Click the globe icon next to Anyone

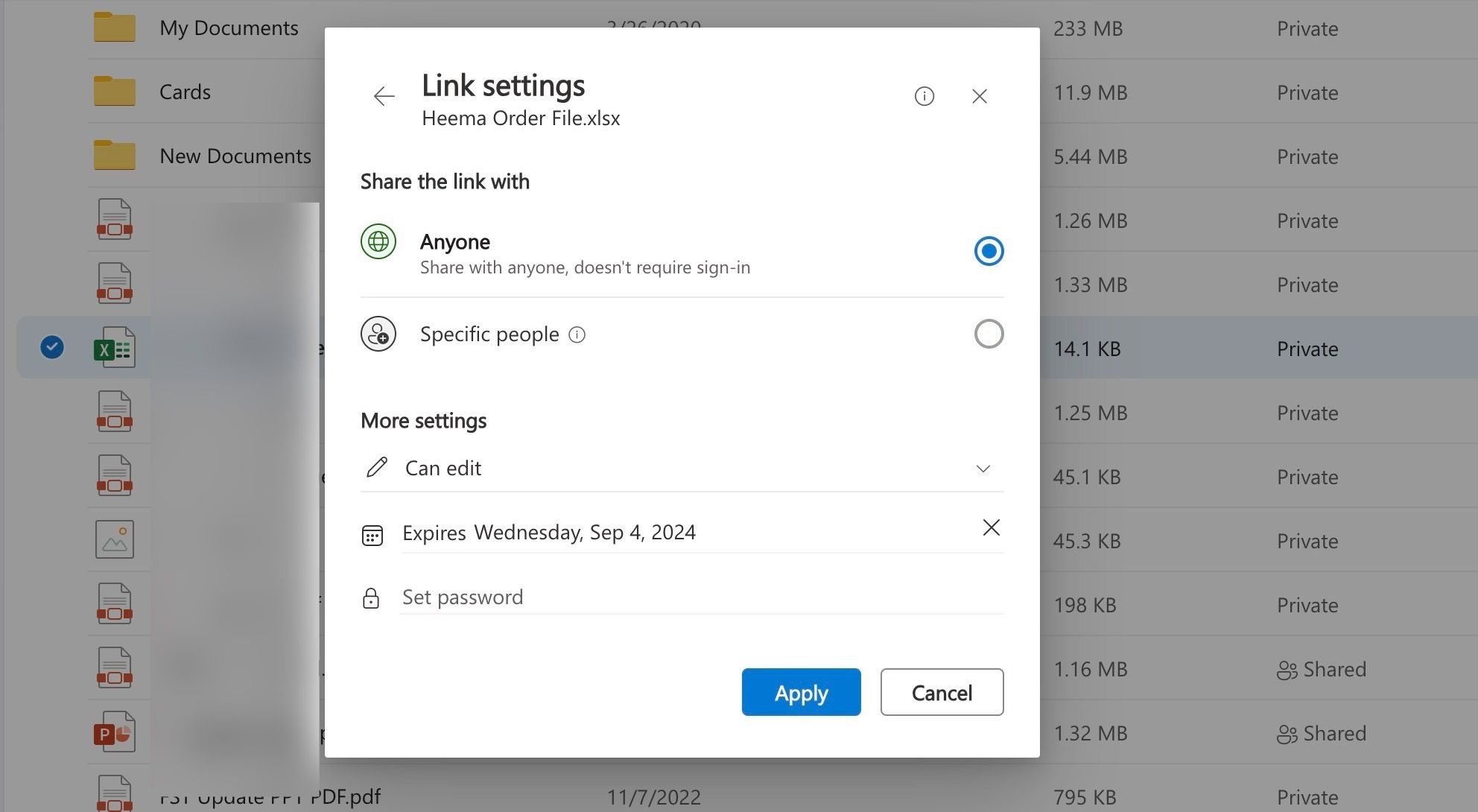(x=378, y=241)
